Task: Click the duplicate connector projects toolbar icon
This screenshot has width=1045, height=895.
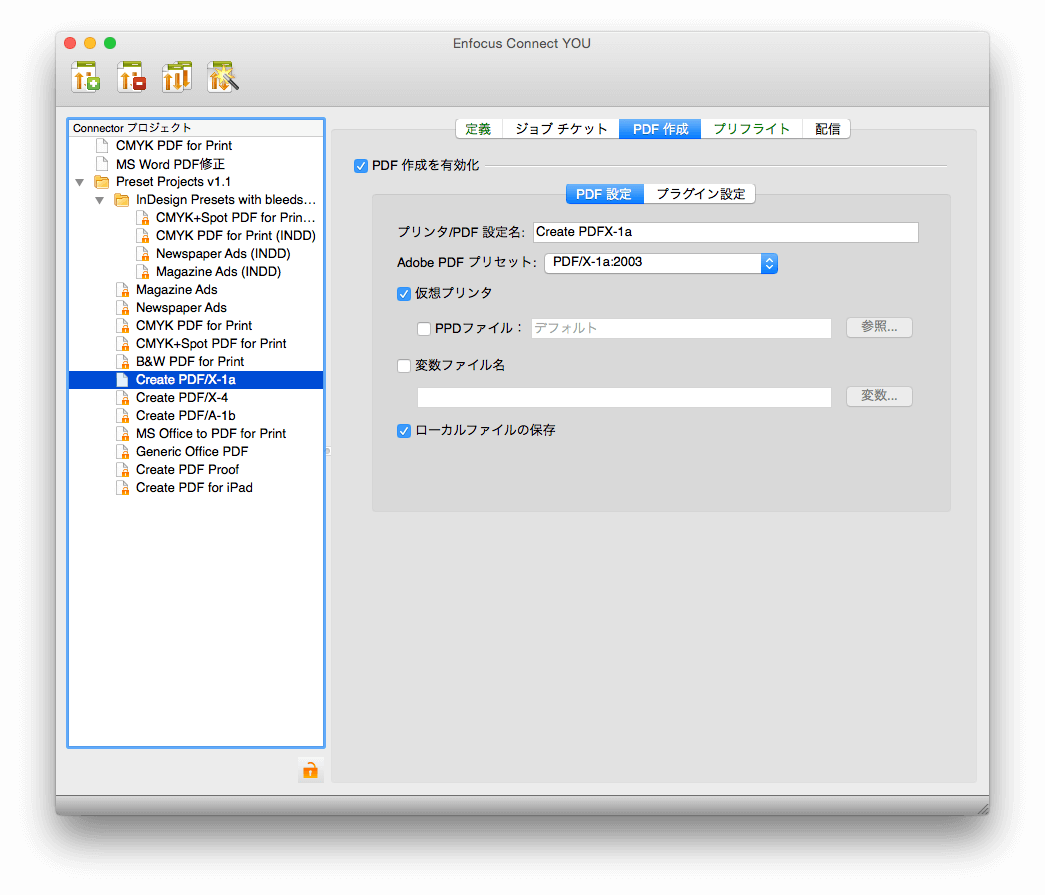Action: pos(177,77)
